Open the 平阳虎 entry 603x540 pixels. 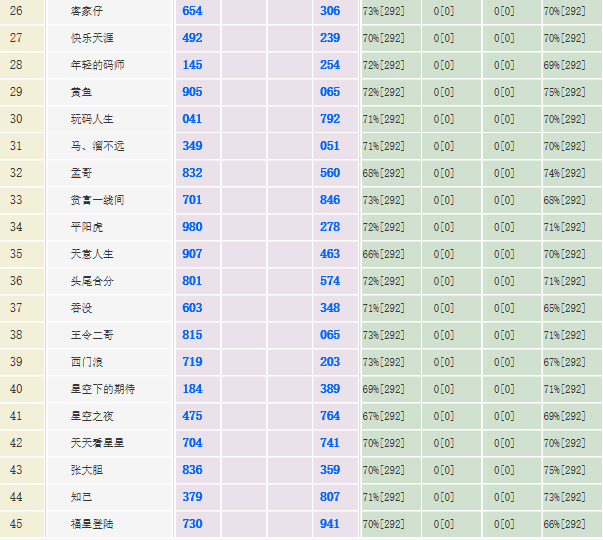[87, 227]
